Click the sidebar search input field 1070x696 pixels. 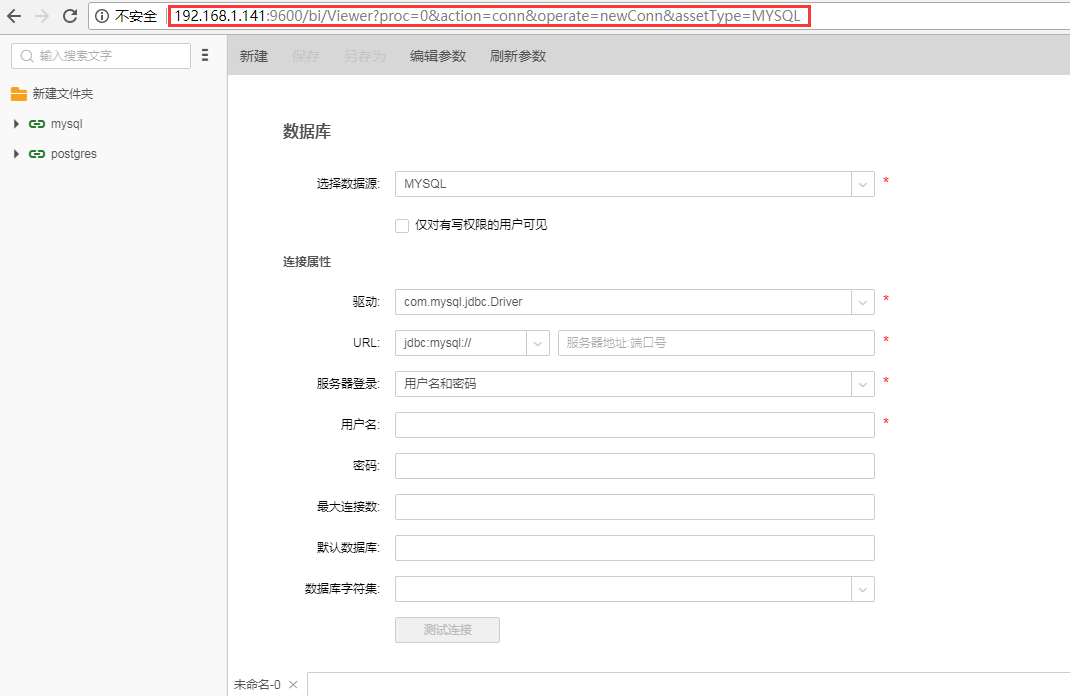click(x=101, y=56)
